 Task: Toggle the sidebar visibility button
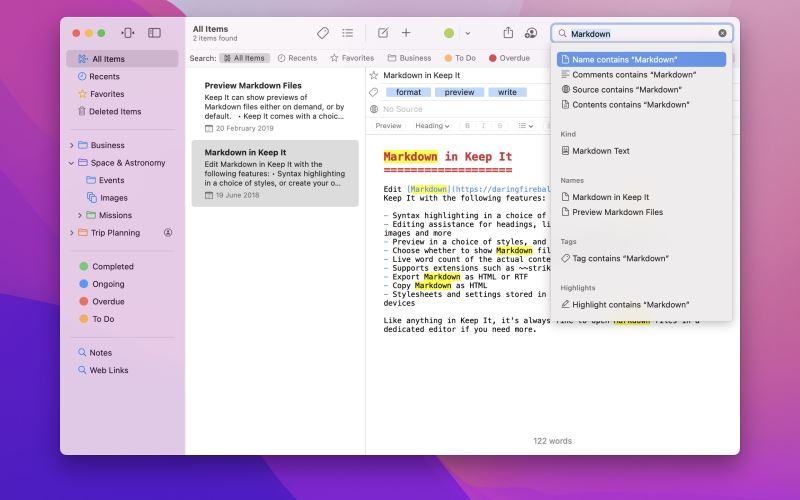click(x=155, y=33)
